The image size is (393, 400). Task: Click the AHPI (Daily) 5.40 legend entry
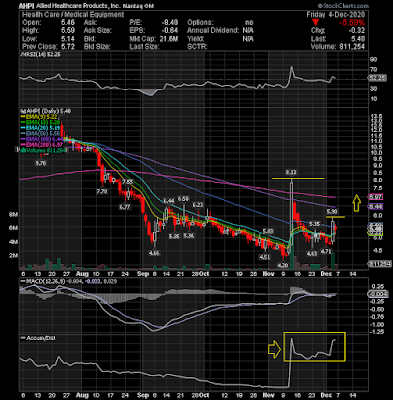(x=46, y=111)
